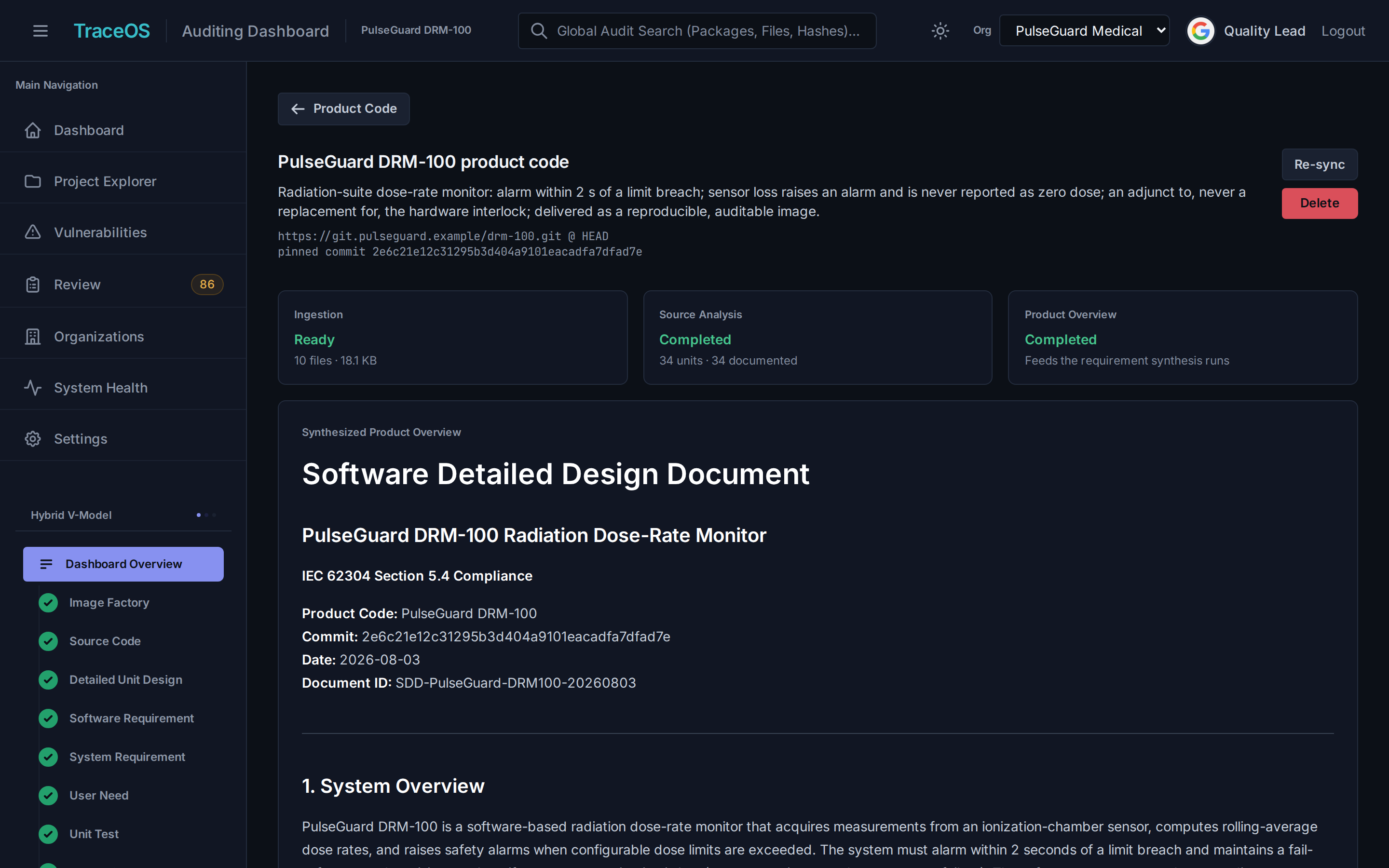Click the Unit Test check icon
Viewport: 1389px width, 868px height.
coord(48,834)
